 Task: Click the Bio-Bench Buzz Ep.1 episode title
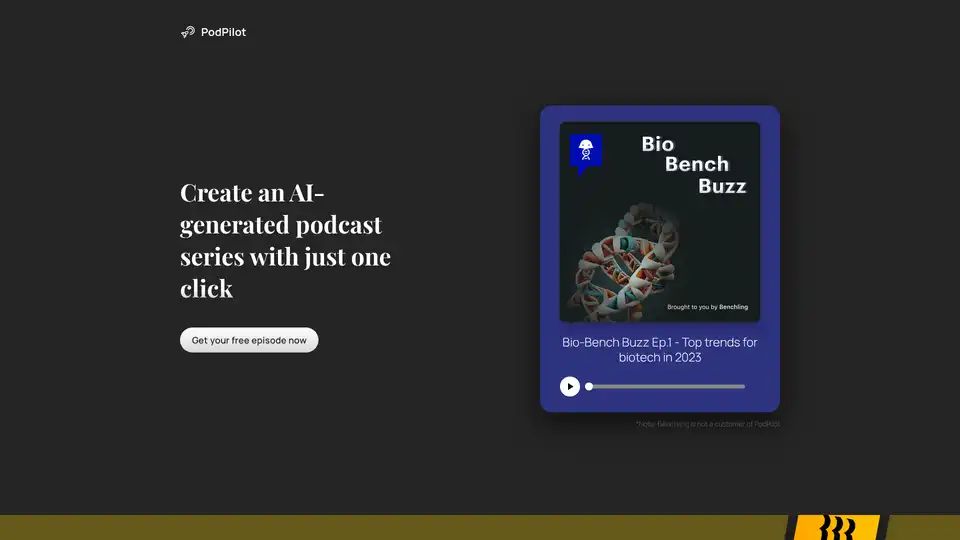tap(660, 349)
